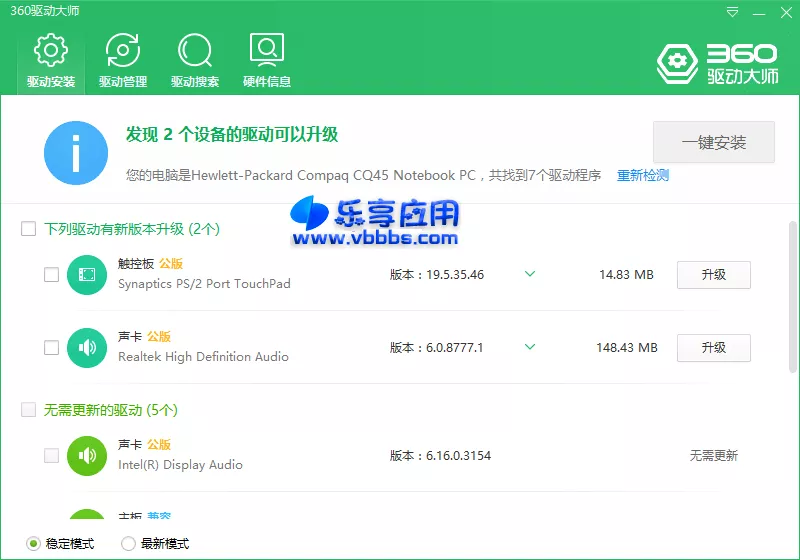
Task: Check the 下列驱动有新版本升级 select-all checkbox
Action: point(29,228)
